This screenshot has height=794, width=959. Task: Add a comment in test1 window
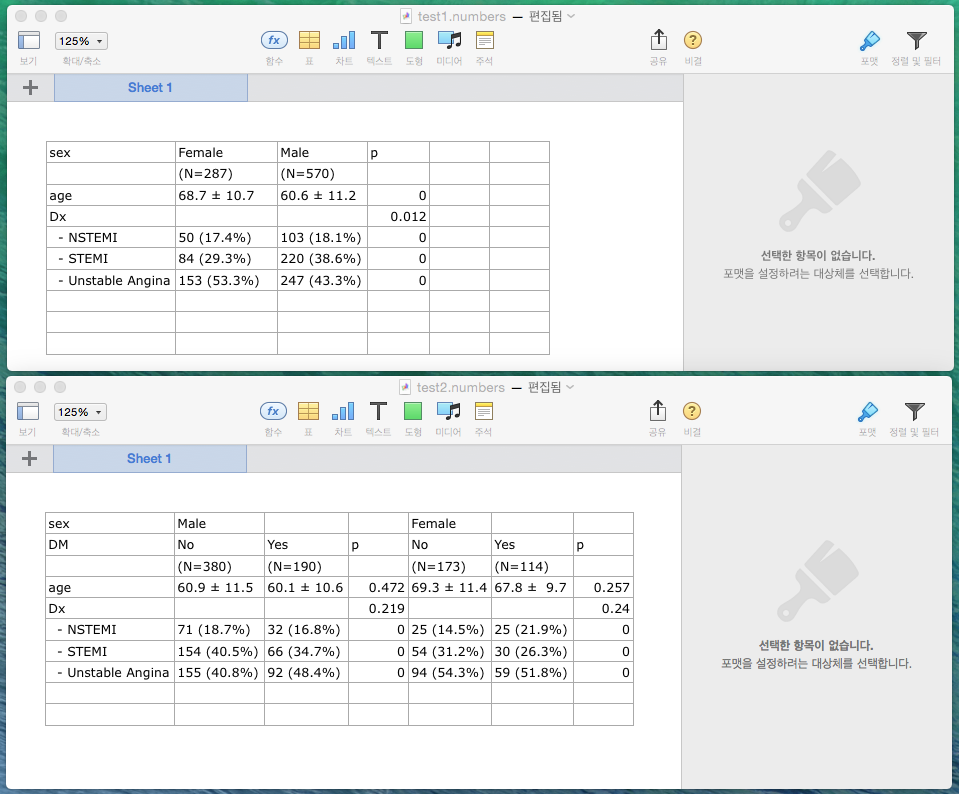pyautogui.click(x=485, y=41)
